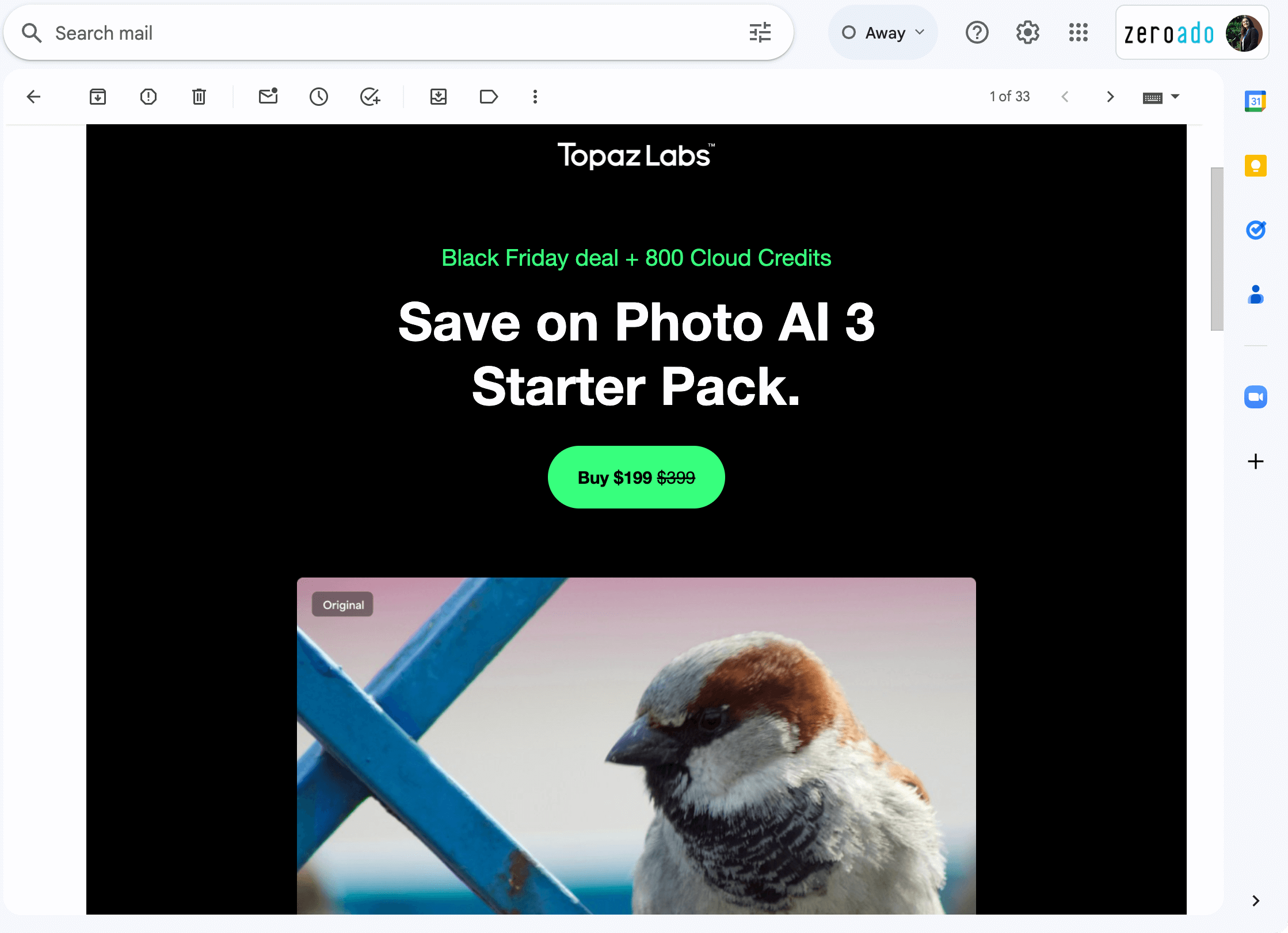This screenshot has width=1288, height=933.
Task: Expand the input tools keyboard dropdown
Action: coord(1173,97)
